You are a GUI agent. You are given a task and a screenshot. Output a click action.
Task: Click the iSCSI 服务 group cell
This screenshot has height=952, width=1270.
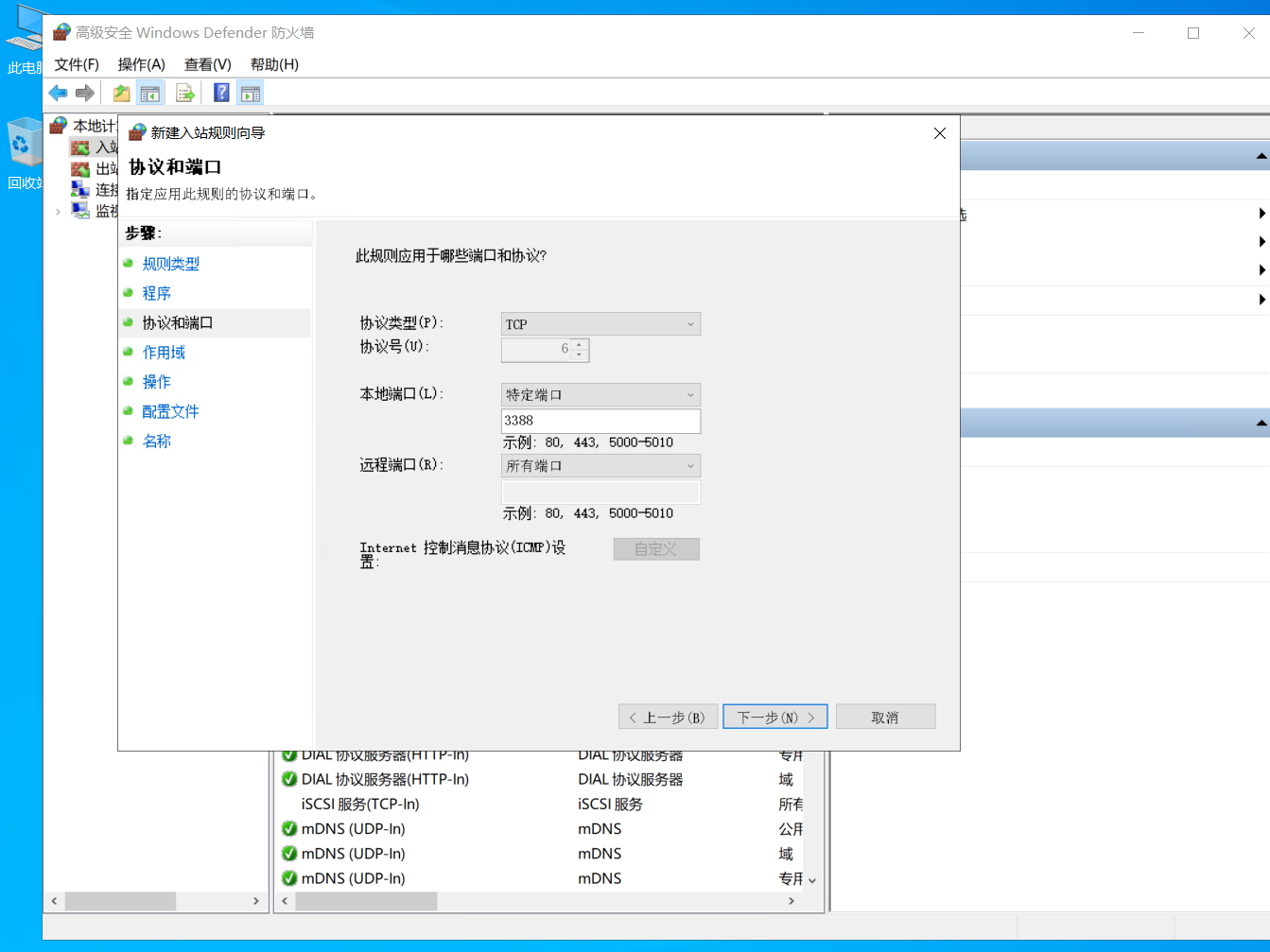point(611,805)
